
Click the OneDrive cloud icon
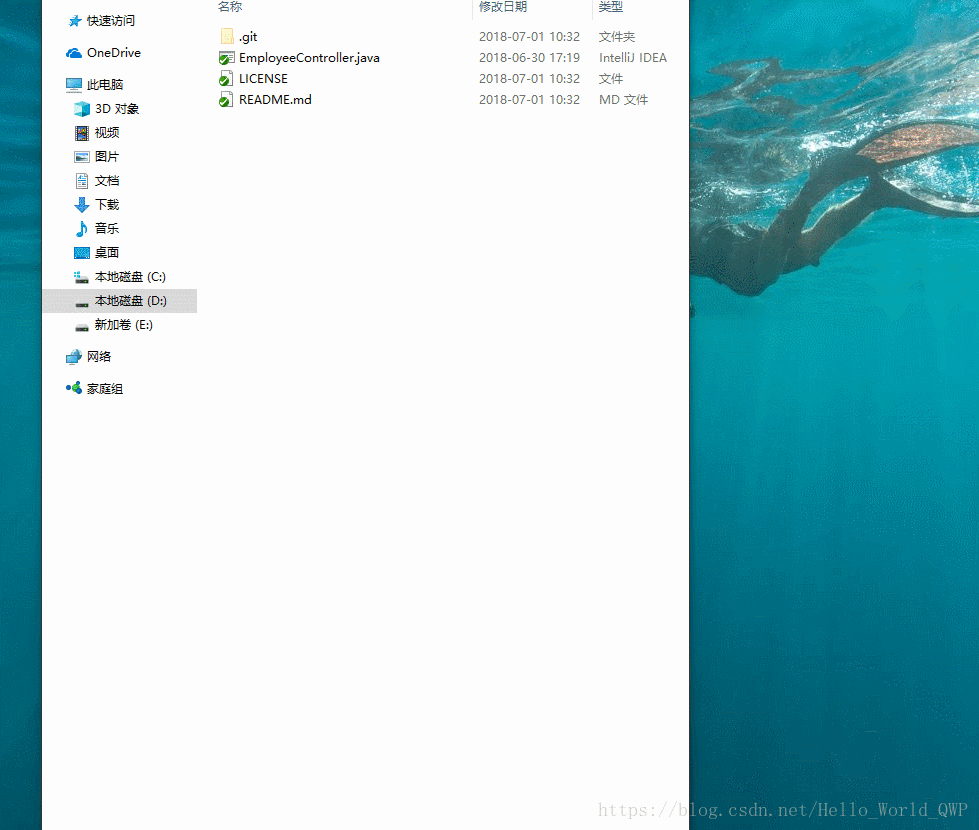pos(74,53)
